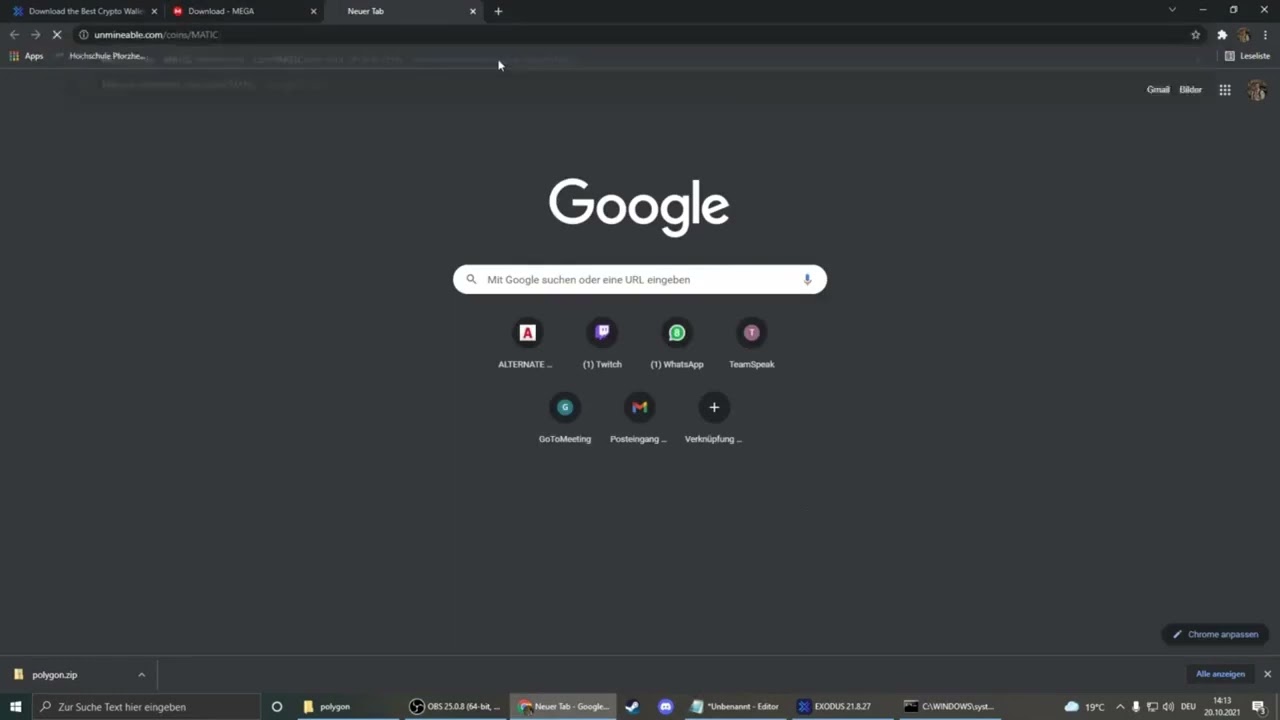This screenshot has width=1280, height=720.
Task: Open the weather widget showing 19°C
Action: tap(1084, 706)
